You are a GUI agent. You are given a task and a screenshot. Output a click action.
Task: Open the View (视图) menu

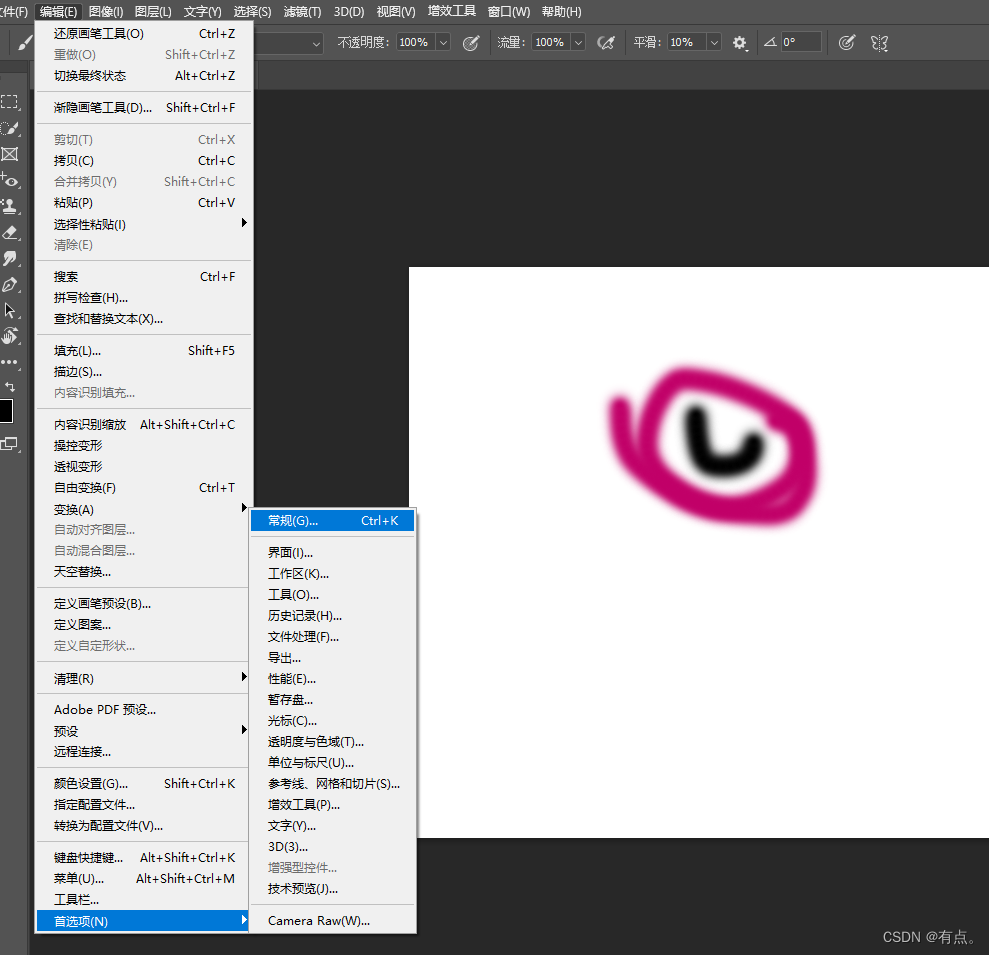coord(396,11)
